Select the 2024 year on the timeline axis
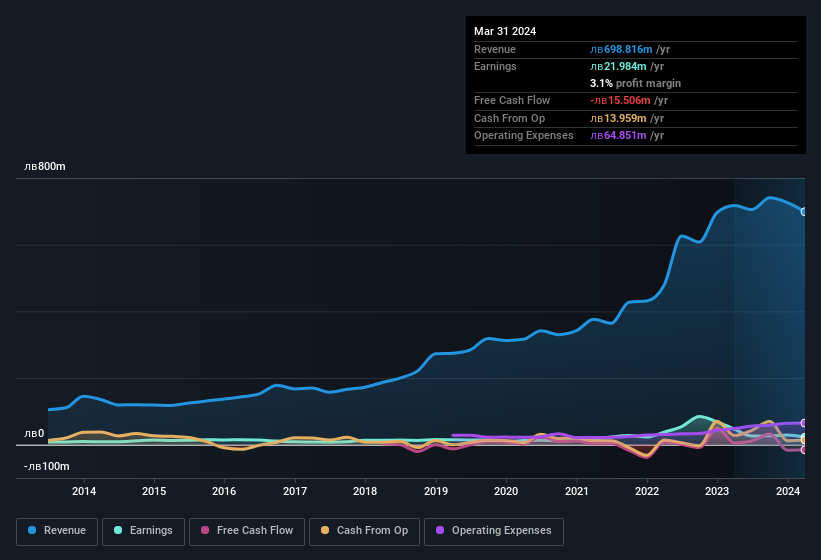 click(788, 491)
